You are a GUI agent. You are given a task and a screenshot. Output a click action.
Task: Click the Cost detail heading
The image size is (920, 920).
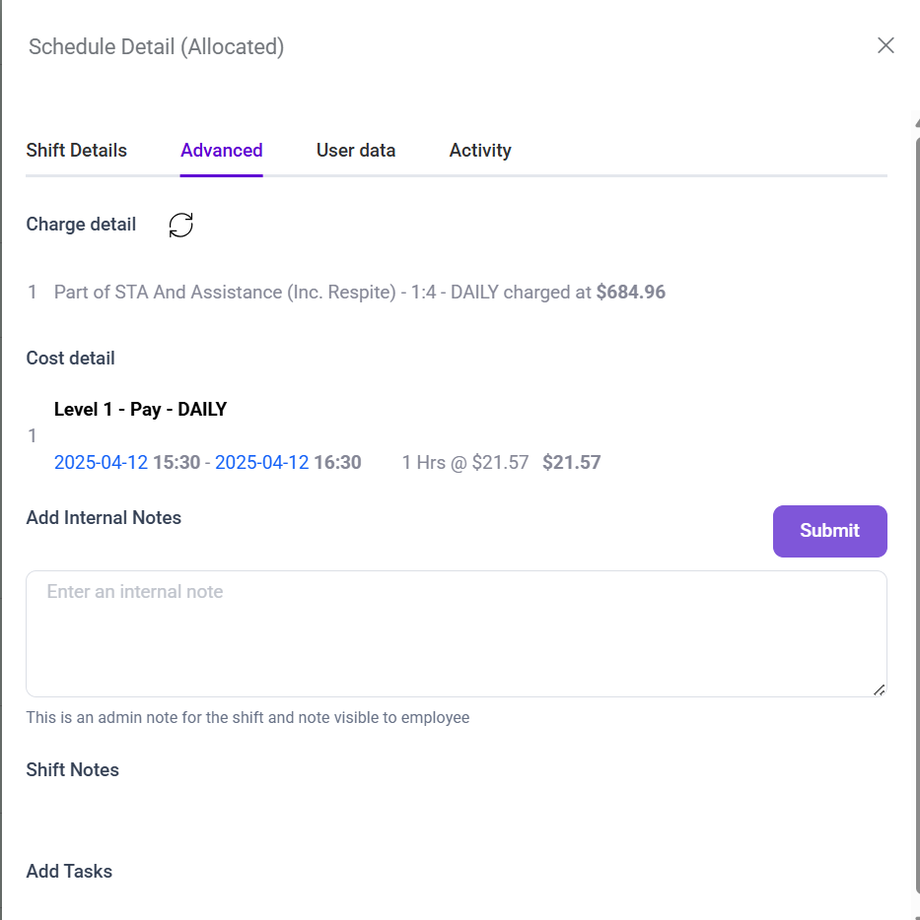click(x=70, y=358)
